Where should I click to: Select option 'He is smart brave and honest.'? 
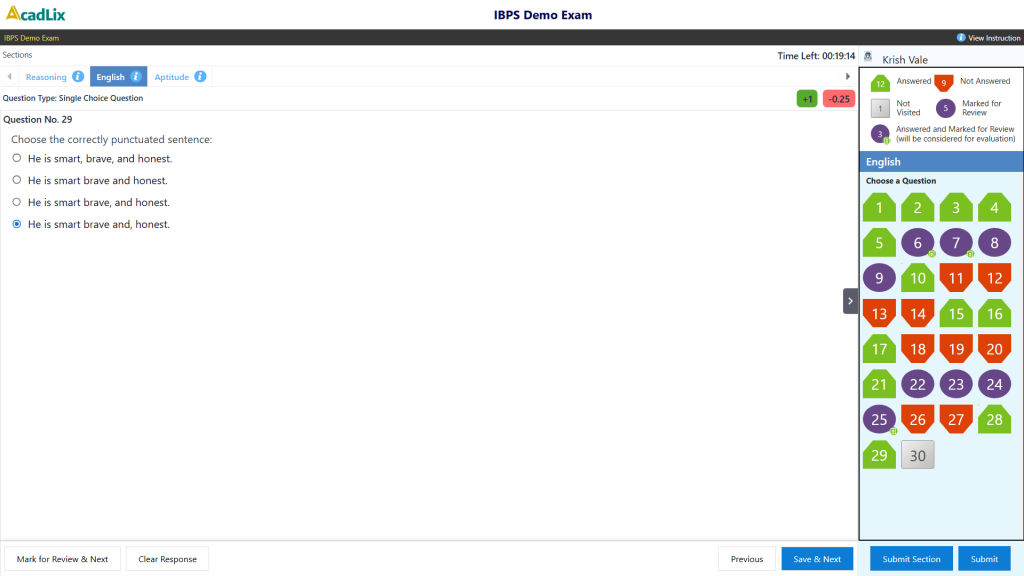16,179
